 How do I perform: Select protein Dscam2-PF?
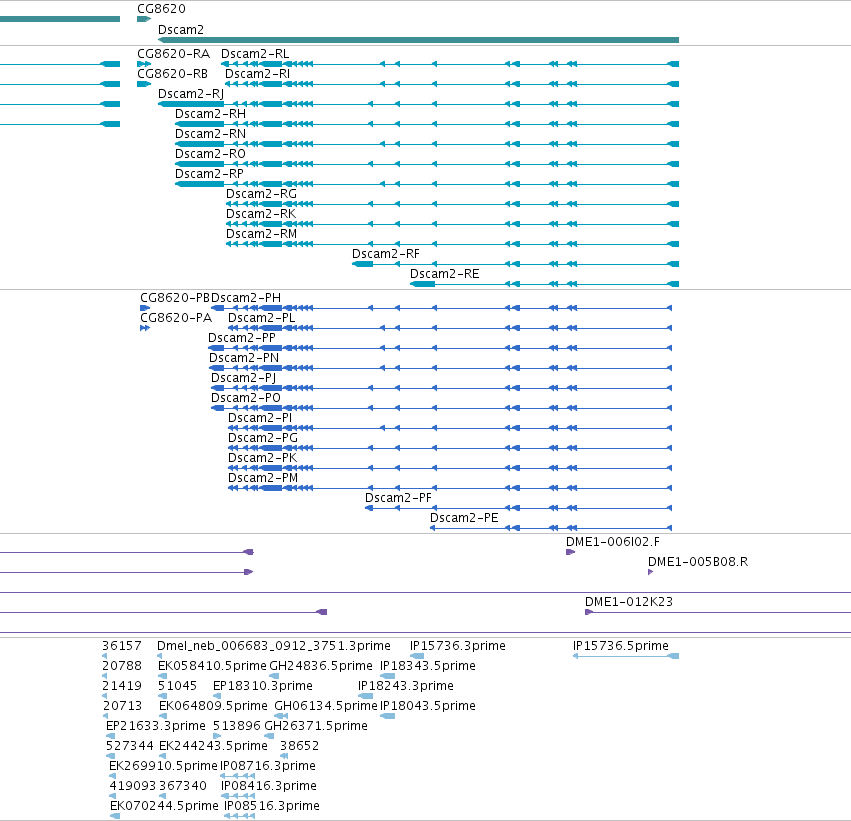[398, 498]
